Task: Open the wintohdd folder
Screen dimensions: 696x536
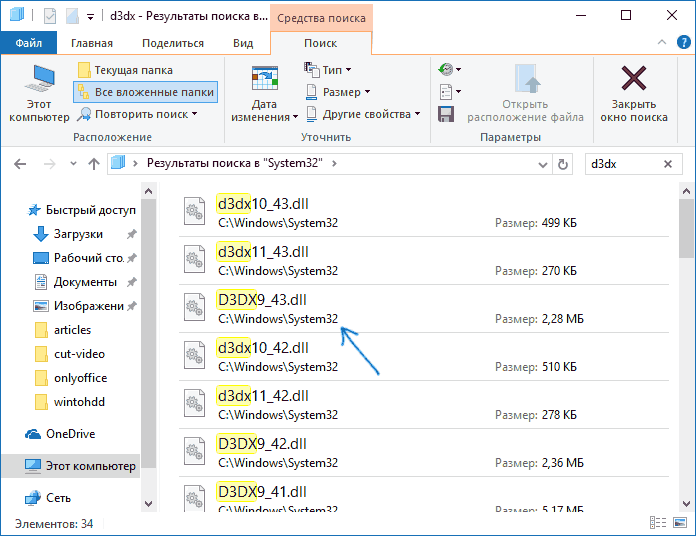Action: (x=70, y=402)
